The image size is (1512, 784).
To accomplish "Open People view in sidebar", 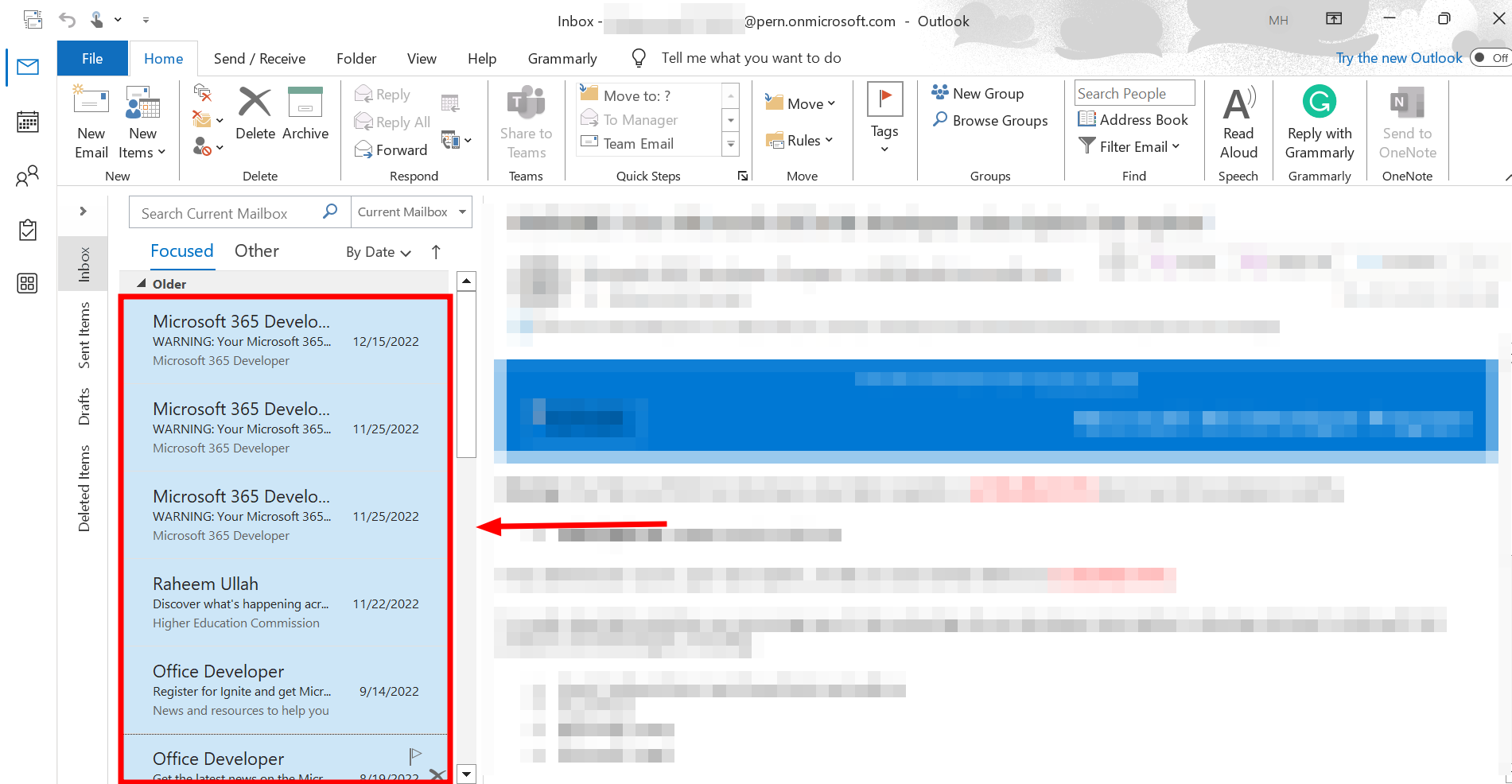I will point(28,176).
